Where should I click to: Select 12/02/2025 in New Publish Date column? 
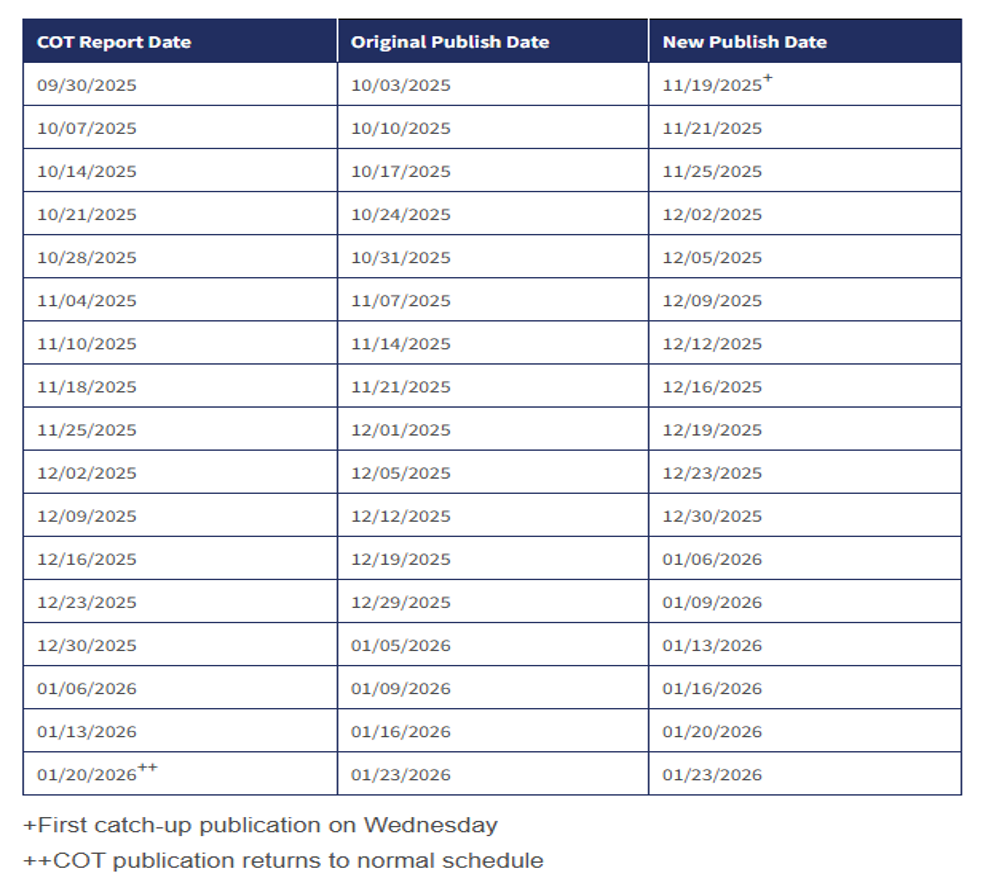712,214
